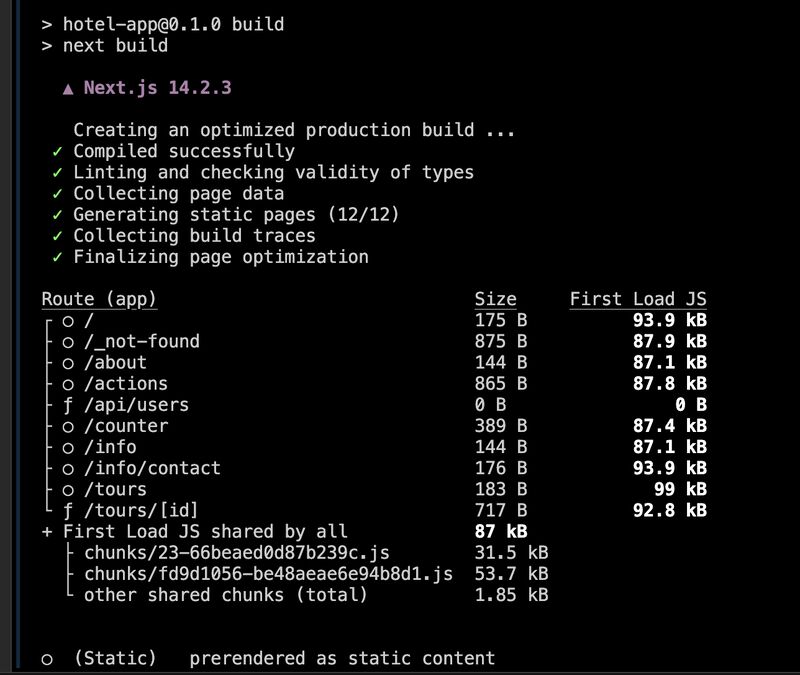Click the Route (app) column header
This screenshot has height=675, width=800.
(x=99, y=299)
